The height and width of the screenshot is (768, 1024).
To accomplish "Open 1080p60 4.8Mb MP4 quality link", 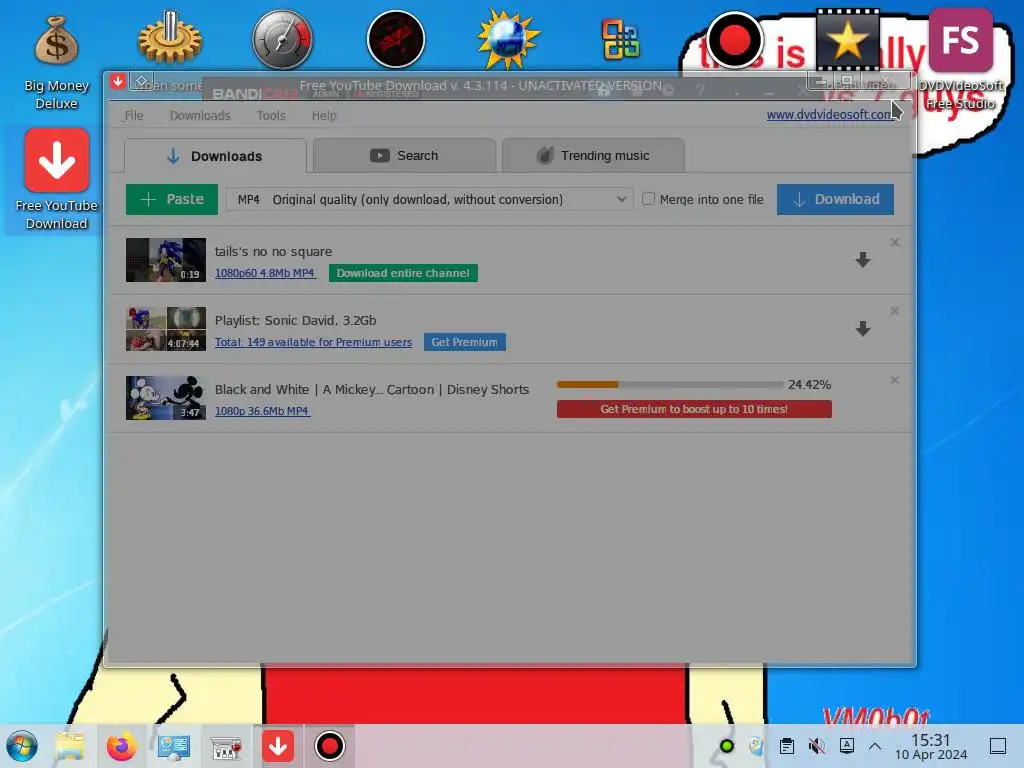I will point(265,273).
